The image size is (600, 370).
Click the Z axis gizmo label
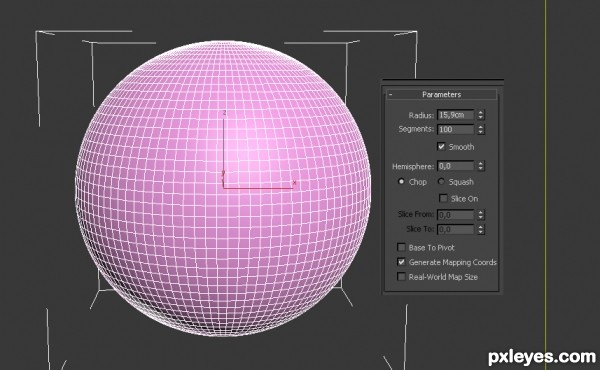click(224, 112)
